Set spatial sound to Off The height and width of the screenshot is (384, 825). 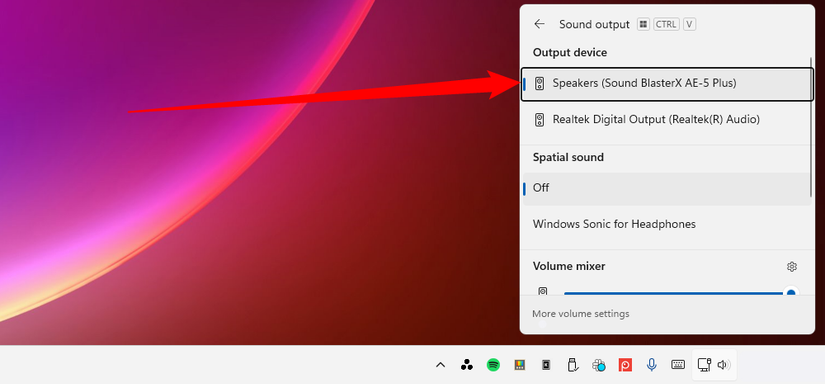667,188
